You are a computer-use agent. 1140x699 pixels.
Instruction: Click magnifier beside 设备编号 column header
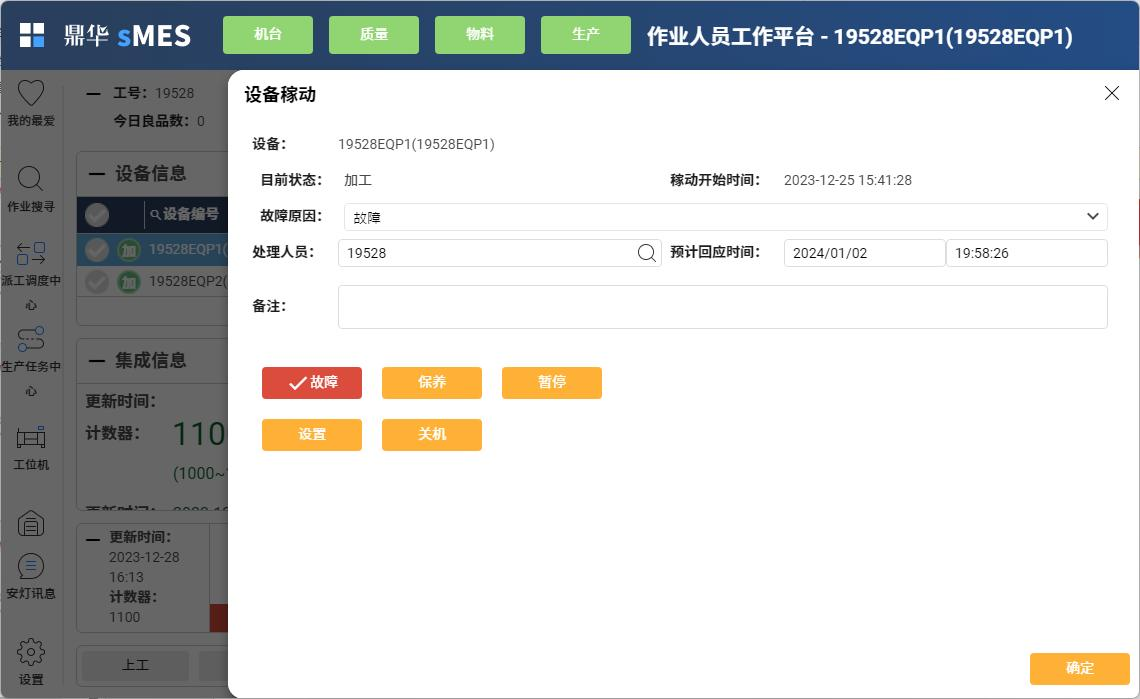[155, 214]
